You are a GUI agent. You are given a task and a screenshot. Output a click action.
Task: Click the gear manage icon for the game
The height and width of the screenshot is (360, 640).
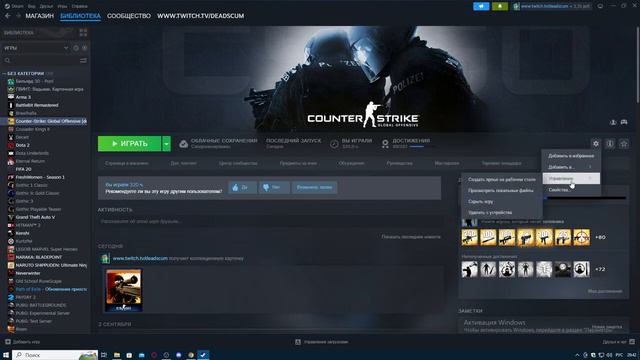pos(596,144)
